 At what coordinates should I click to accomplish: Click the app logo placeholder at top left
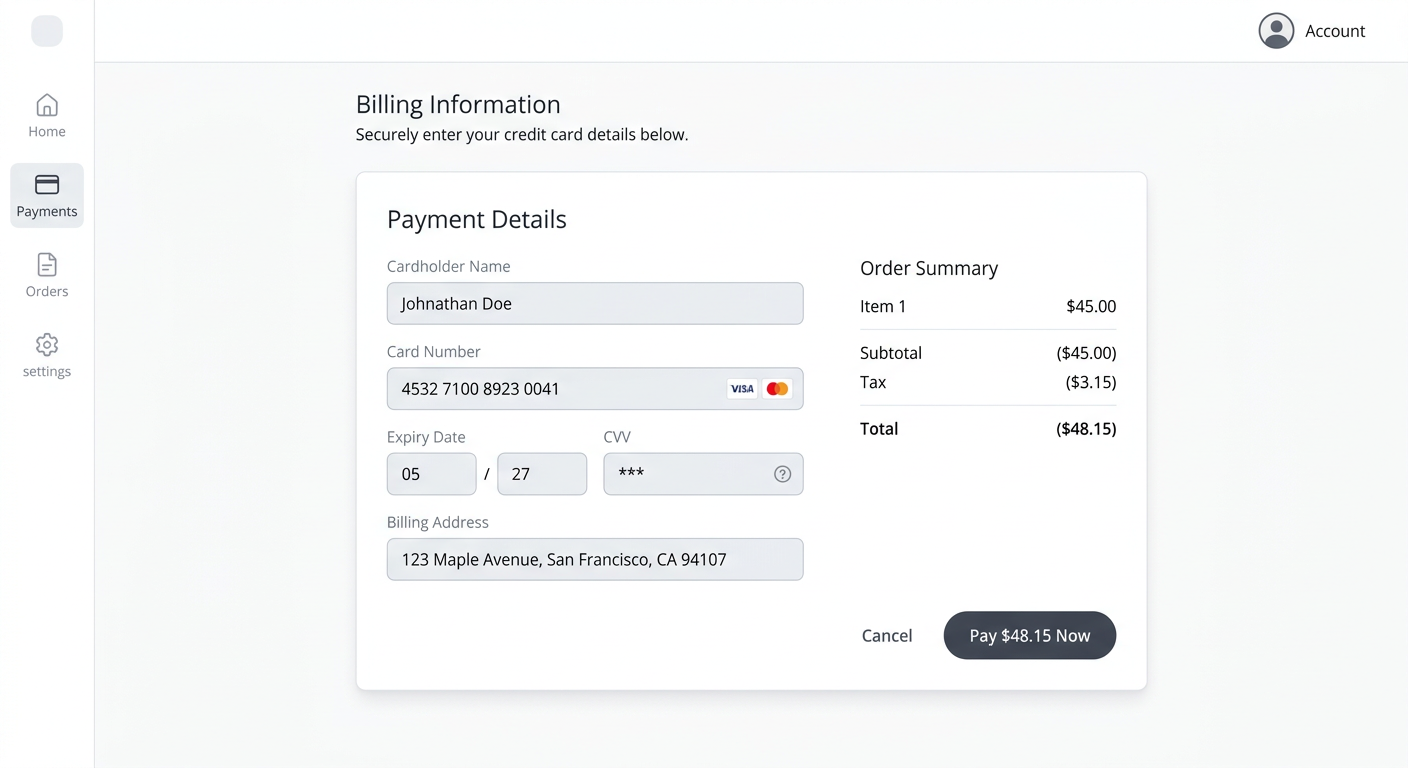tap(47, 31)
